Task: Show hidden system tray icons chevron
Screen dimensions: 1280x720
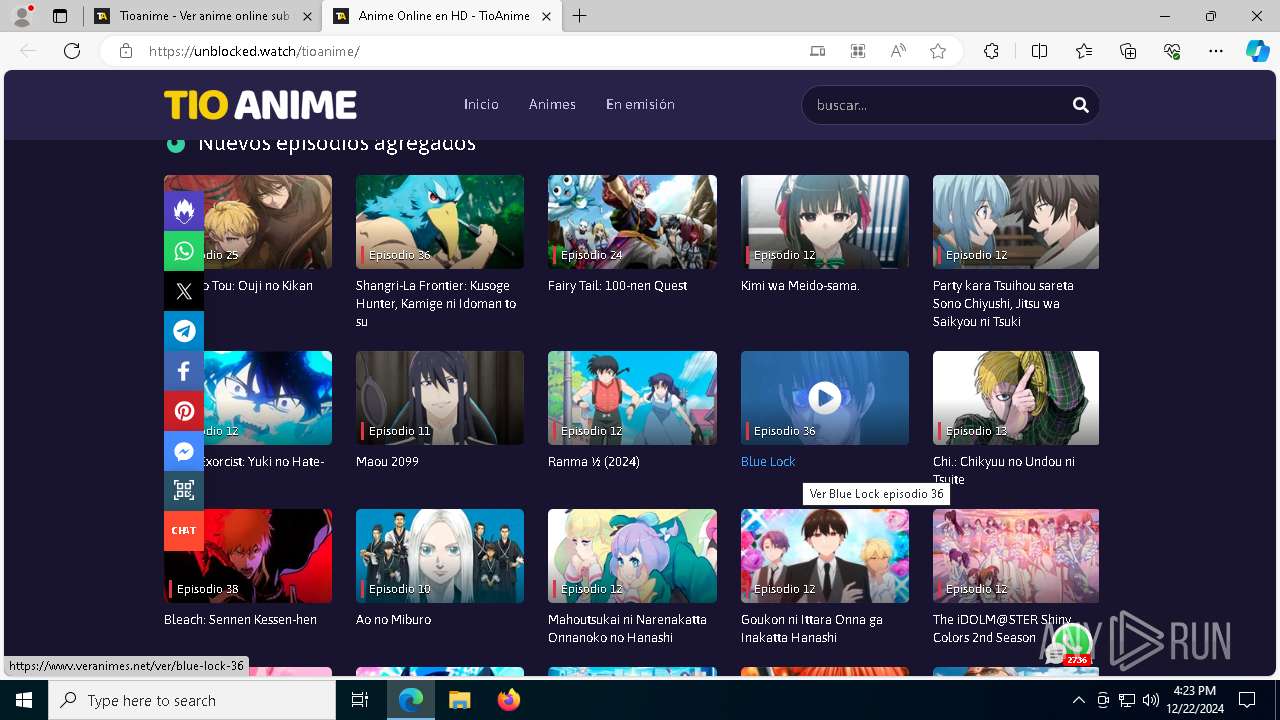Action: click(x=1078, y=700)
